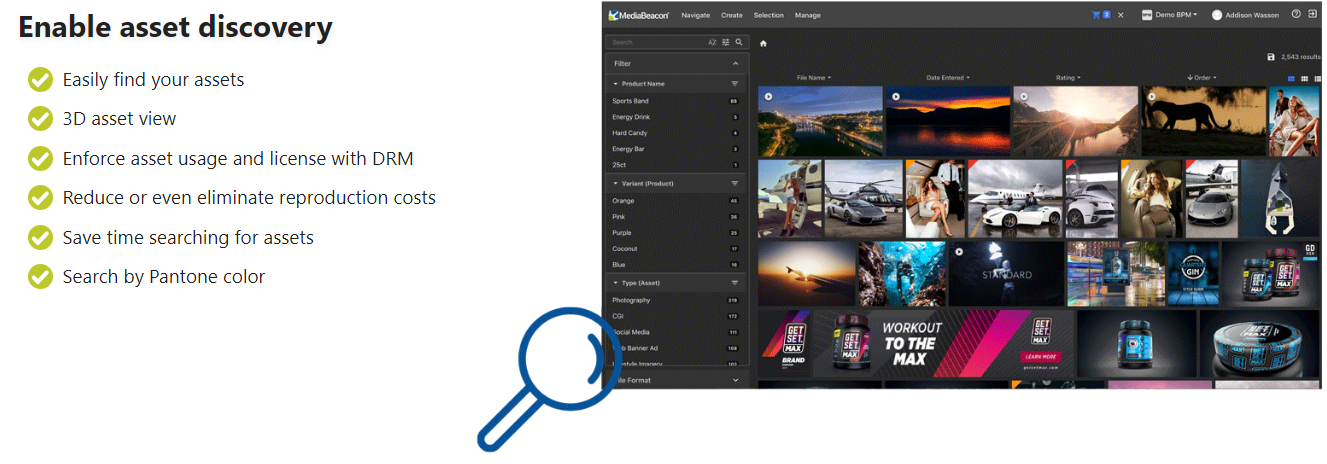Open Variant (Product) filter options icon
Image resolution: width=1327 pixels, height=464 pixels.
click(735, 184)
